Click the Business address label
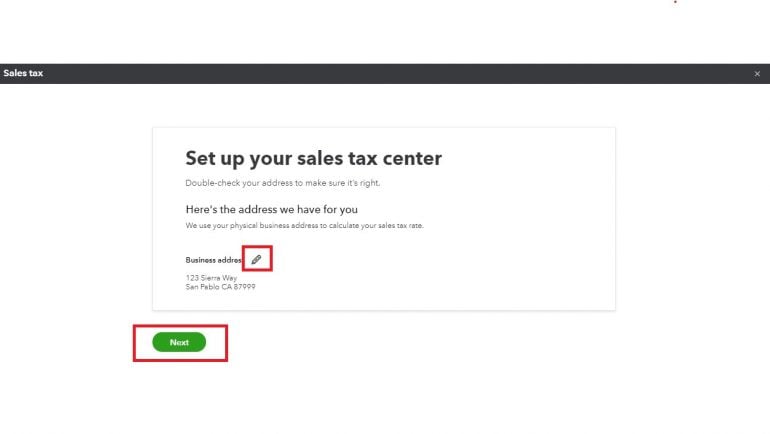Image resolution: width=770 pixels, height=434 pixels. coord(214,260)
